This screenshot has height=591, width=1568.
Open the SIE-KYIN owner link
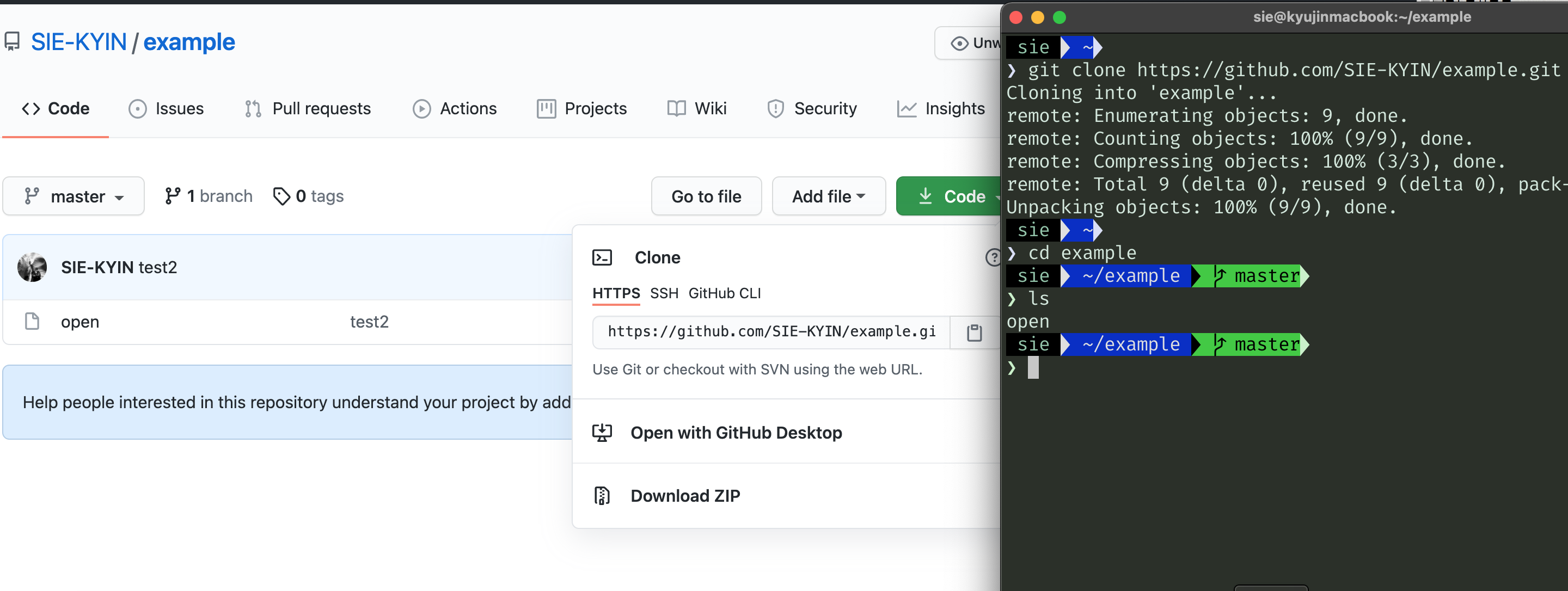click(78, 42)
